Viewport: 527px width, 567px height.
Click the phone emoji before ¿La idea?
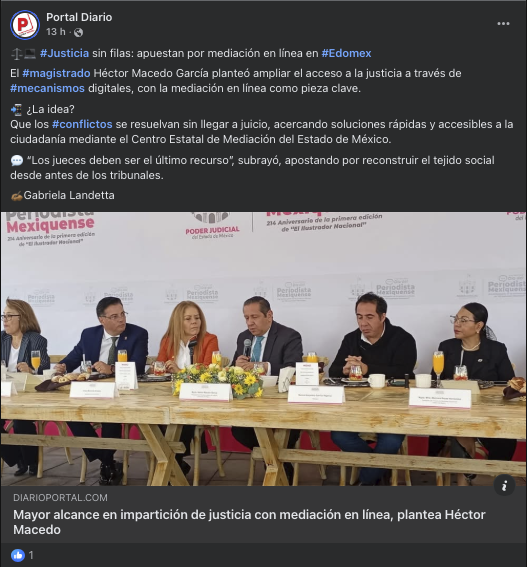click(16, 109)
